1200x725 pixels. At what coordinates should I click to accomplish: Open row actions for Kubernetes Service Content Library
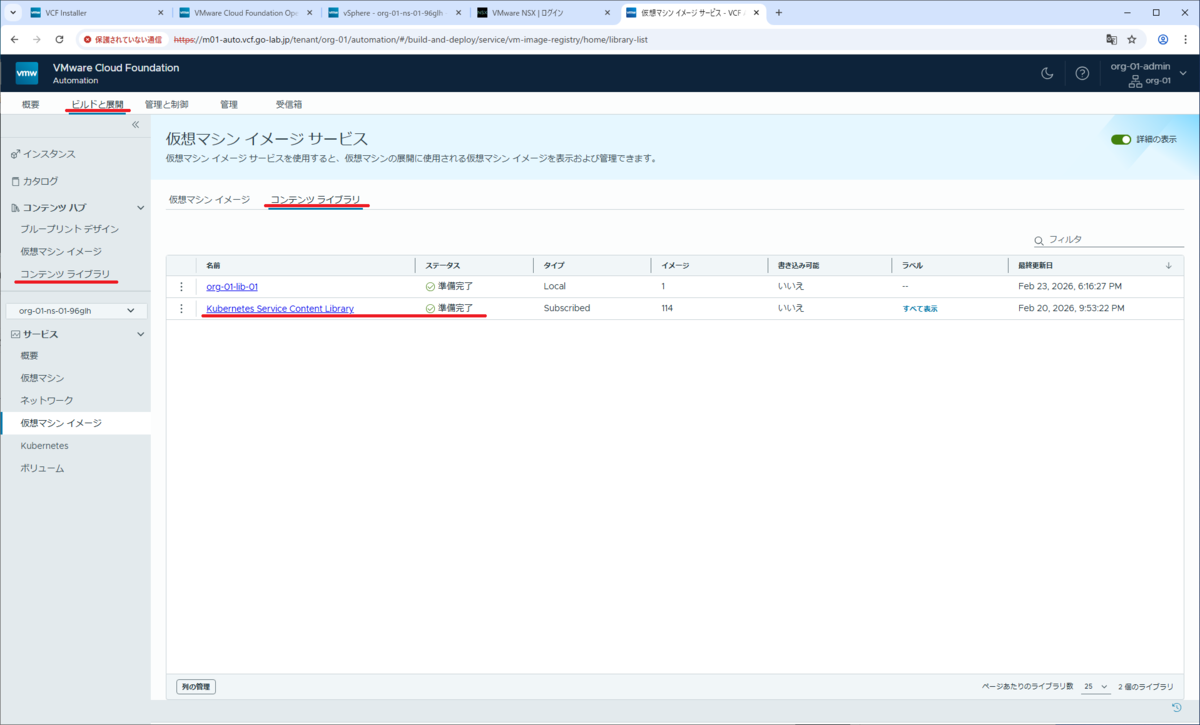tap(181, 309)
